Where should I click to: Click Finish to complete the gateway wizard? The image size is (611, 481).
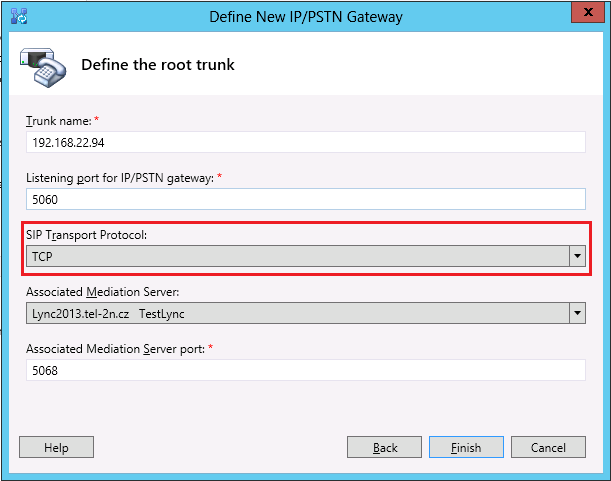[x=466, y=448]
